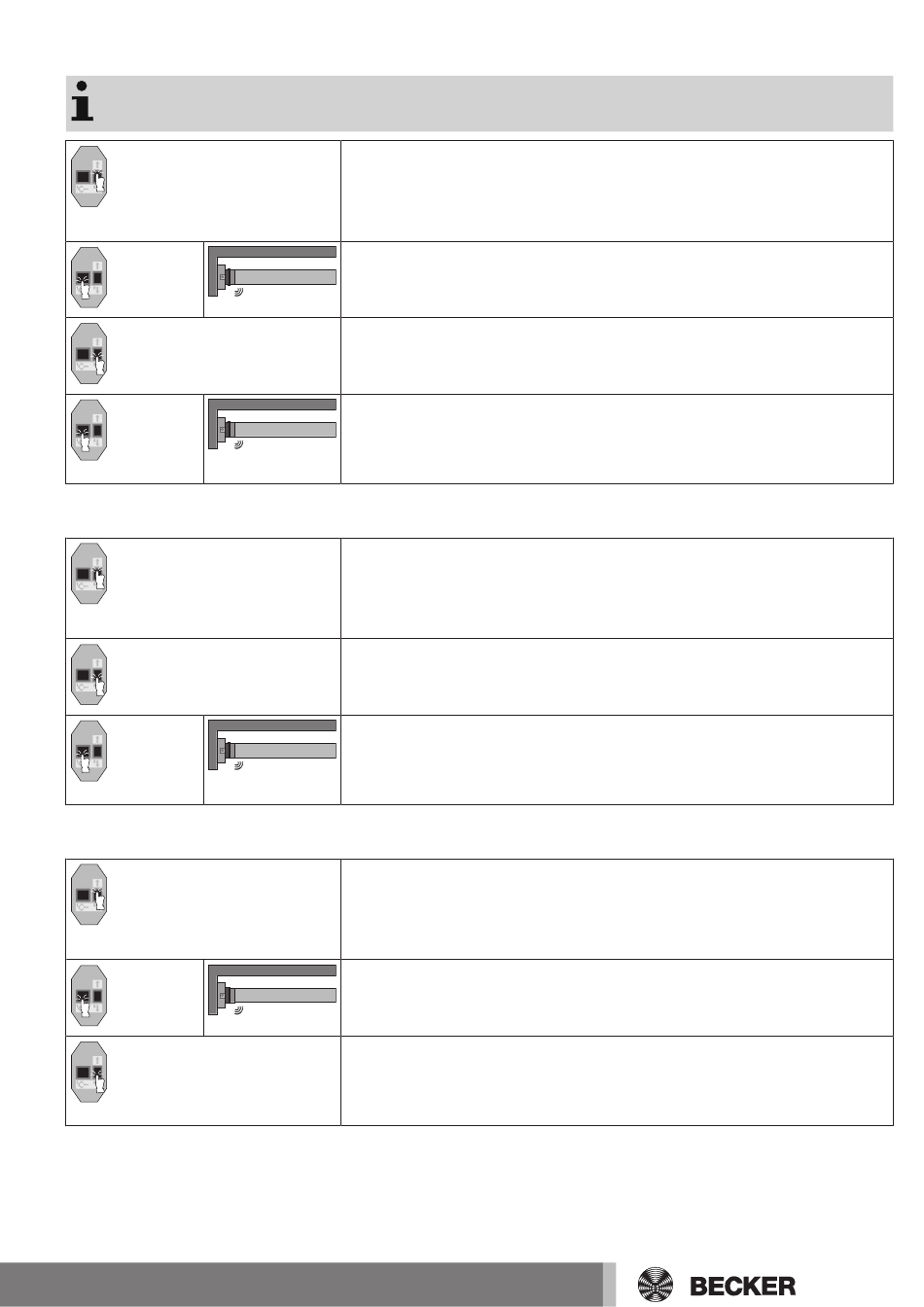Screen dimensions: 924x1307
Task: Click the dark gray footer bar
Action: pos(302,1285)
